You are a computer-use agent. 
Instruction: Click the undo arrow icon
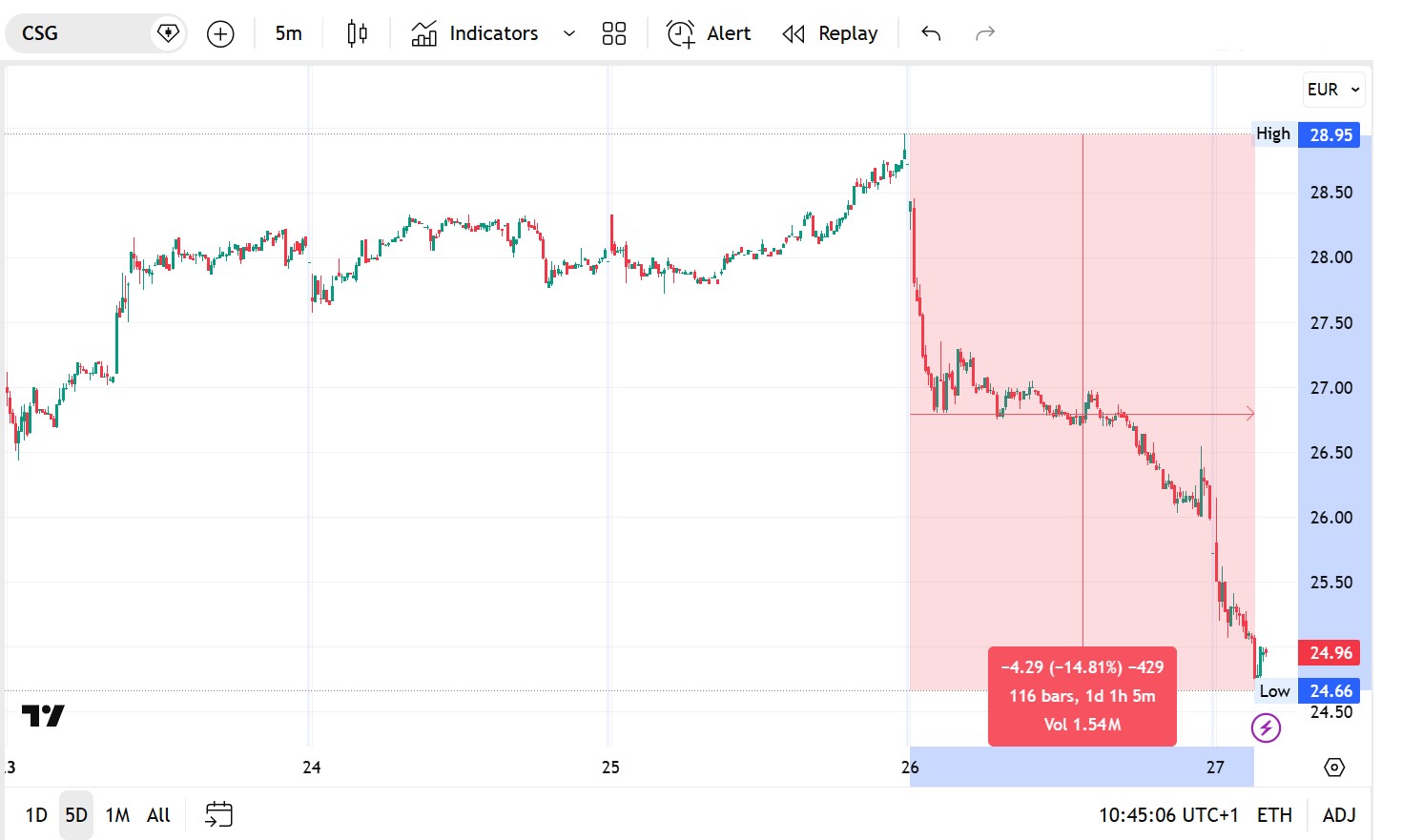pos(931,34)
